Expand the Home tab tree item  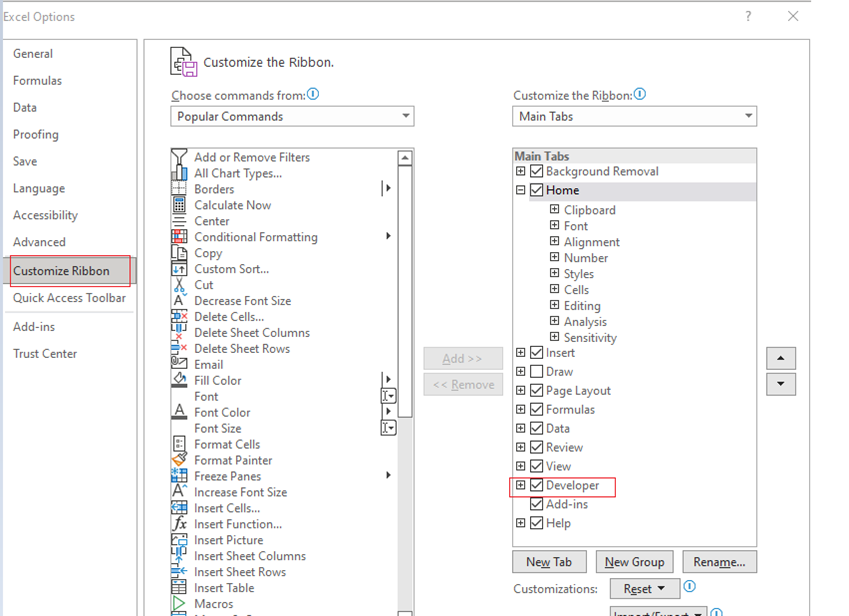(x=521, y=189)
